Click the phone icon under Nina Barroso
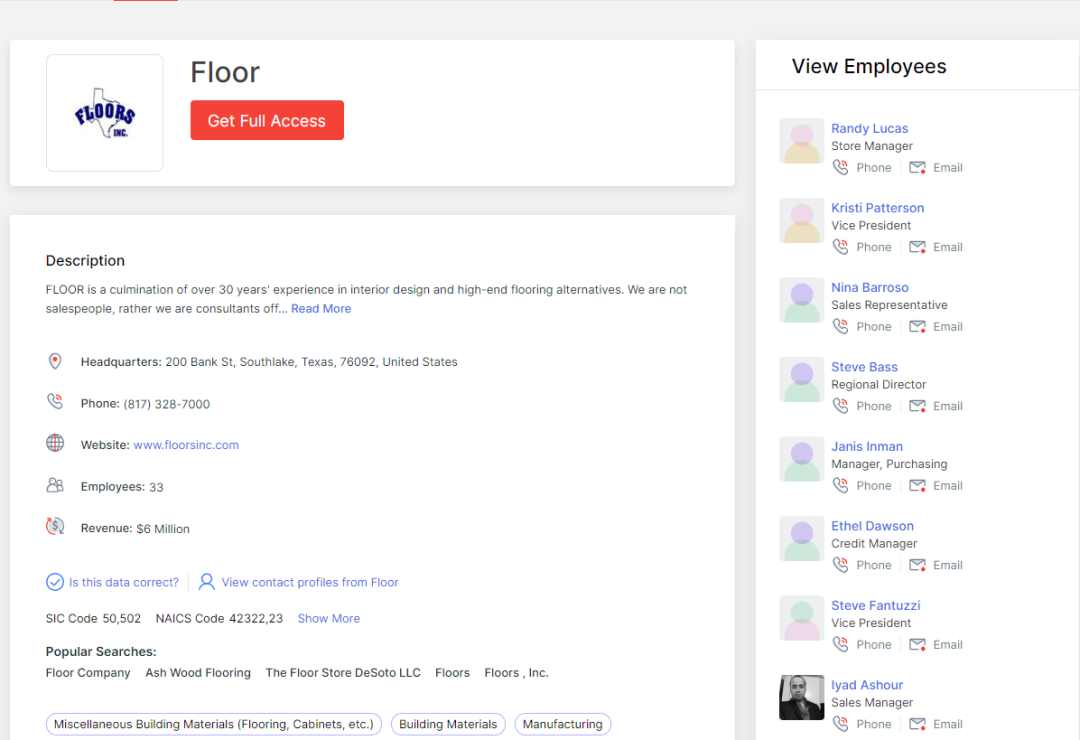Screen dimensions: 1080x740 [840, 327]
